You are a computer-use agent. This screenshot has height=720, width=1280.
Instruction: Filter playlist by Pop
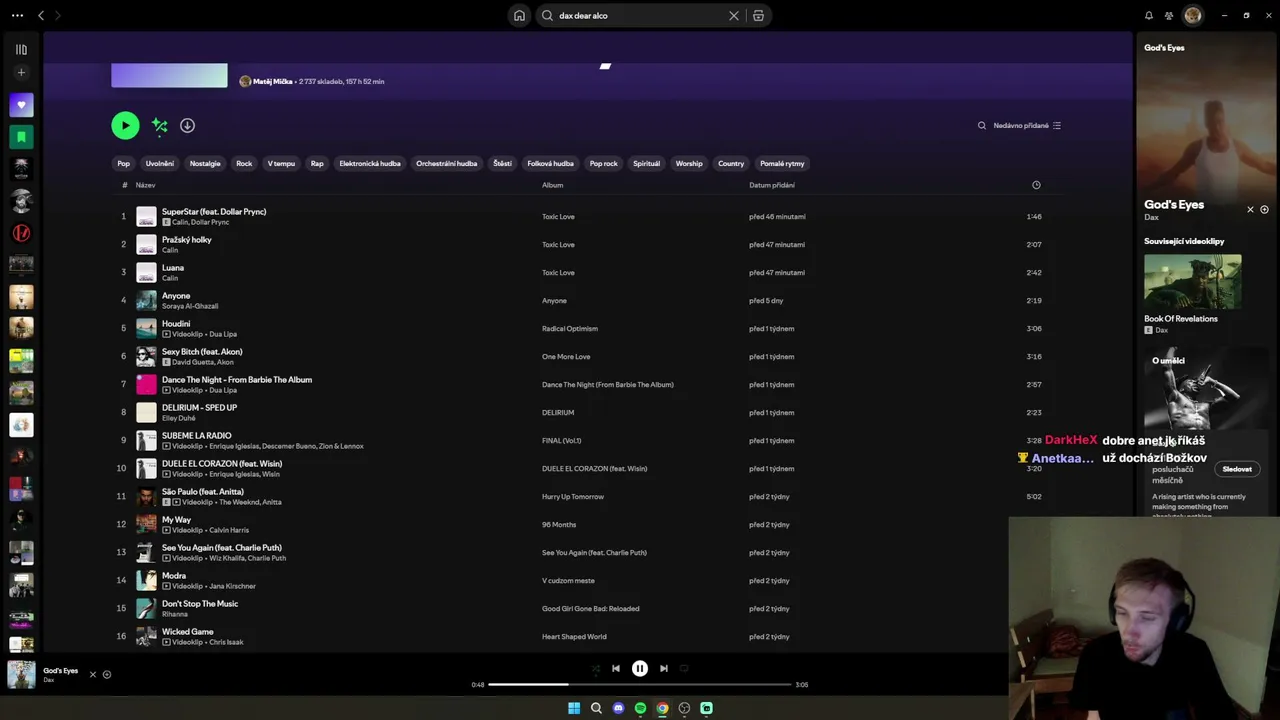coord(123,164)
